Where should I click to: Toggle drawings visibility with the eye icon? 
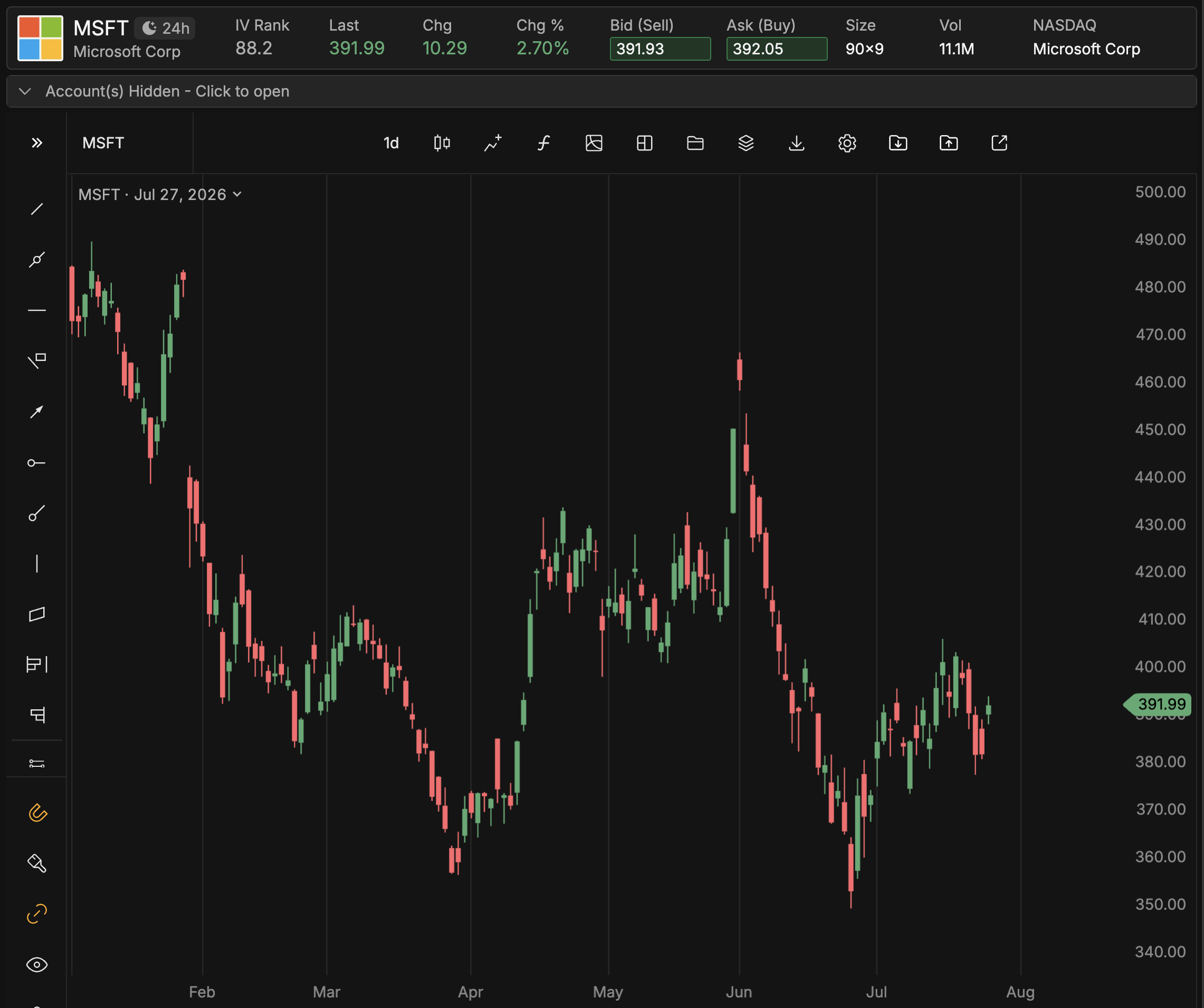[x=37, y=964]
